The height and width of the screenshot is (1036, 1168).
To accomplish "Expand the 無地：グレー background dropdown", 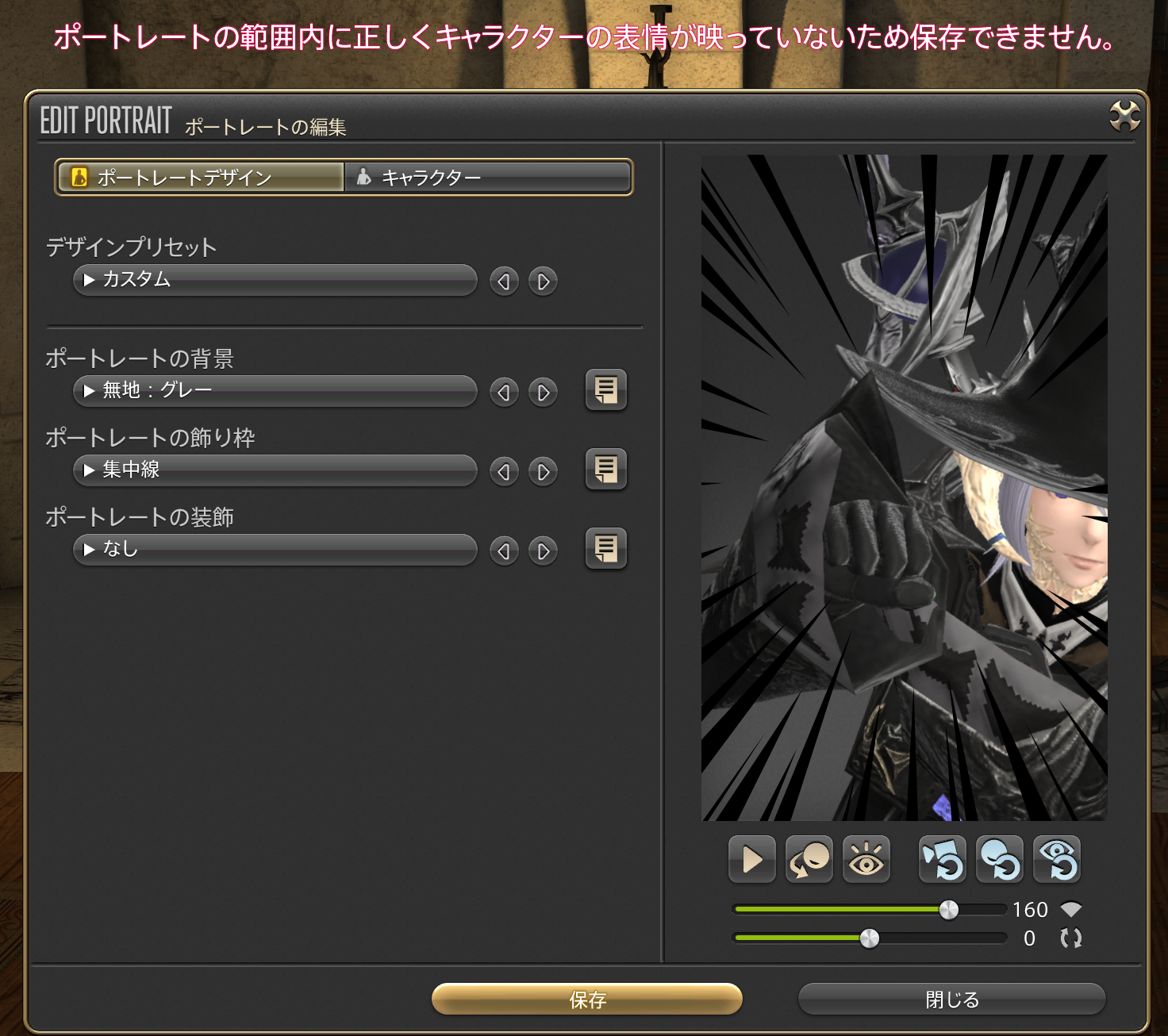I will (x=275, y=391).
